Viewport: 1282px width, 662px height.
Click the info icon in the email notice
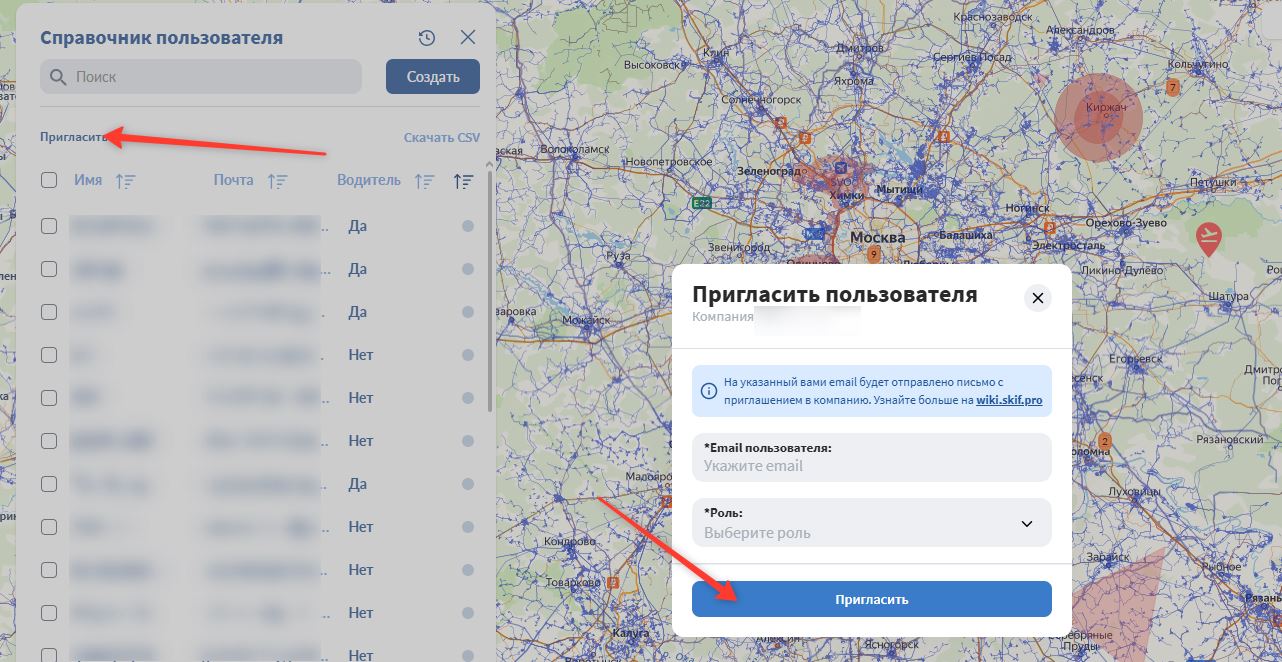click(709, 391)
